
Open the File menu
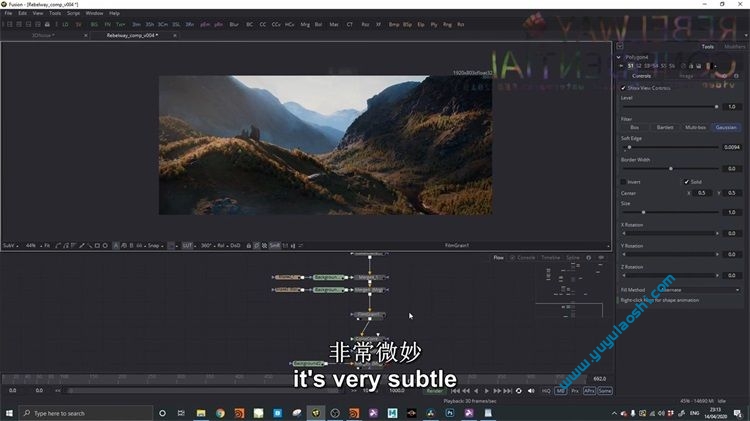(8, 13)
